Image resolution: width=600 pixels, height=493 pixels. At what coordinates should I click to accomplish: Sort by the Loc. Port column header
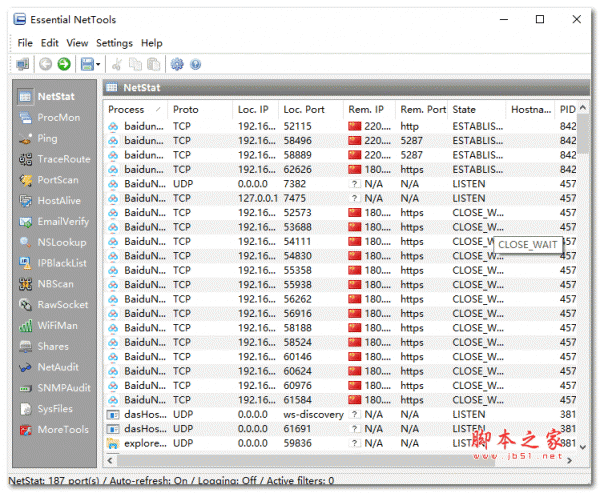point(311,109)
